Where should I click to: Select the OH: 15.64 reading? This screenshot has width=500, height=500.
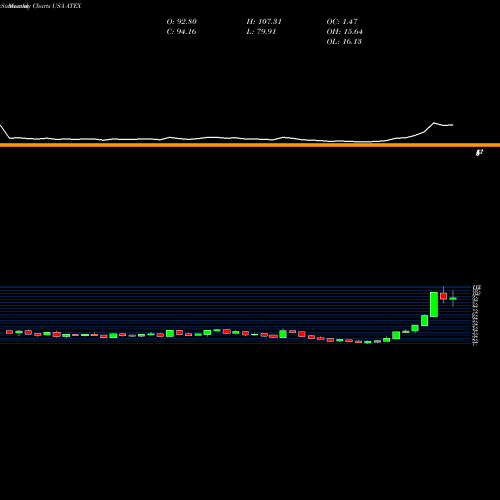345,32
